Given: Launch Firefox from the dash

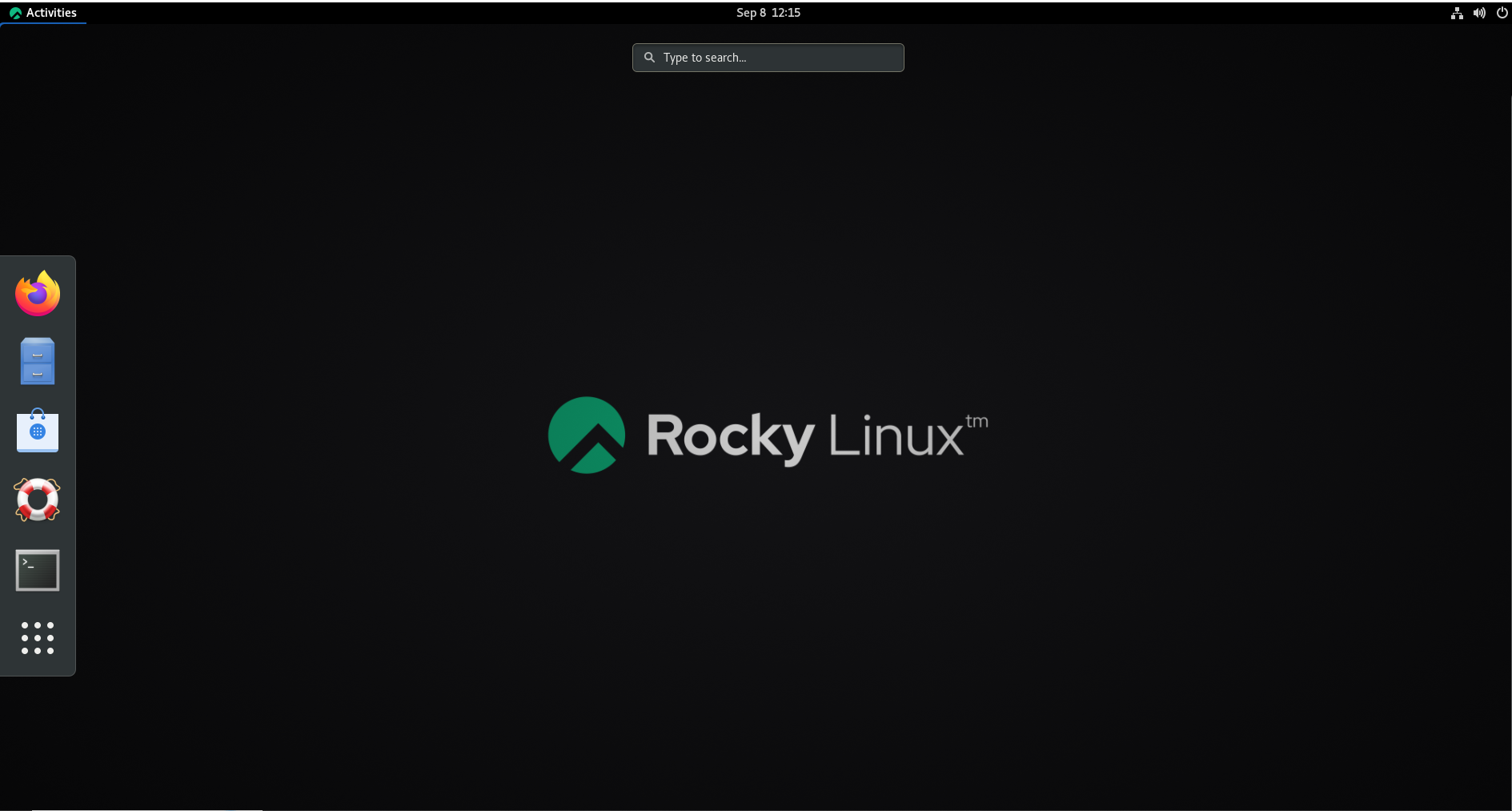Looking at the screenshot, I should tap(38, 294).
